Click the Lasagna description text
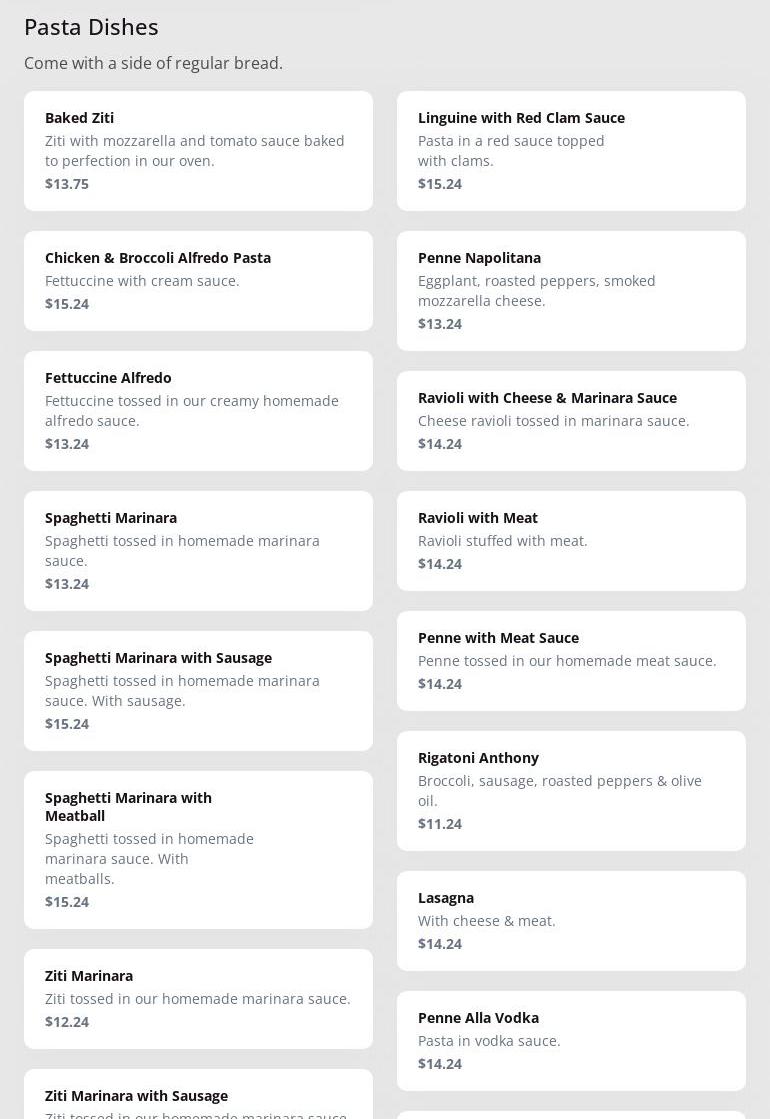Image resolution: width=770 pixels, height=1119 pixels. [486, 921]
